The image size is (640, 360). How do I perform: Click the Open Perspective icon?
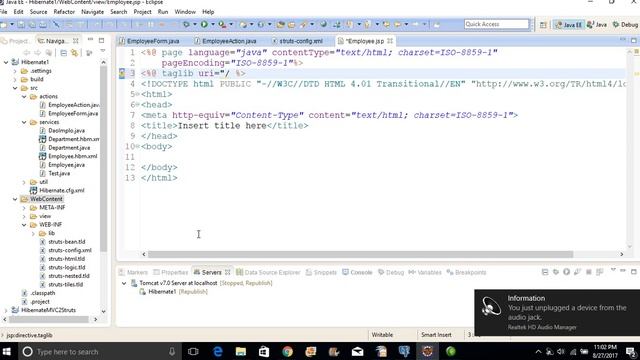coord(543,25)
